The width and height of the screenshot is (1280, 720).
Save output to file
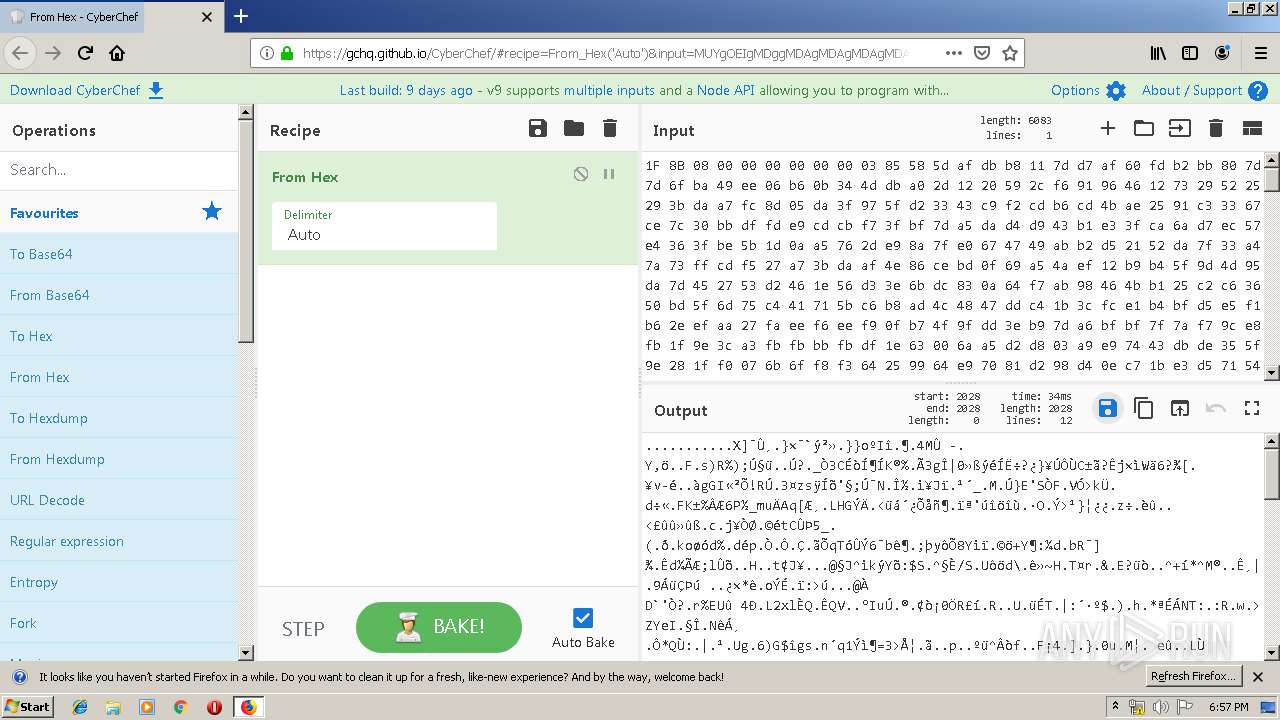tap(1107, 408)
